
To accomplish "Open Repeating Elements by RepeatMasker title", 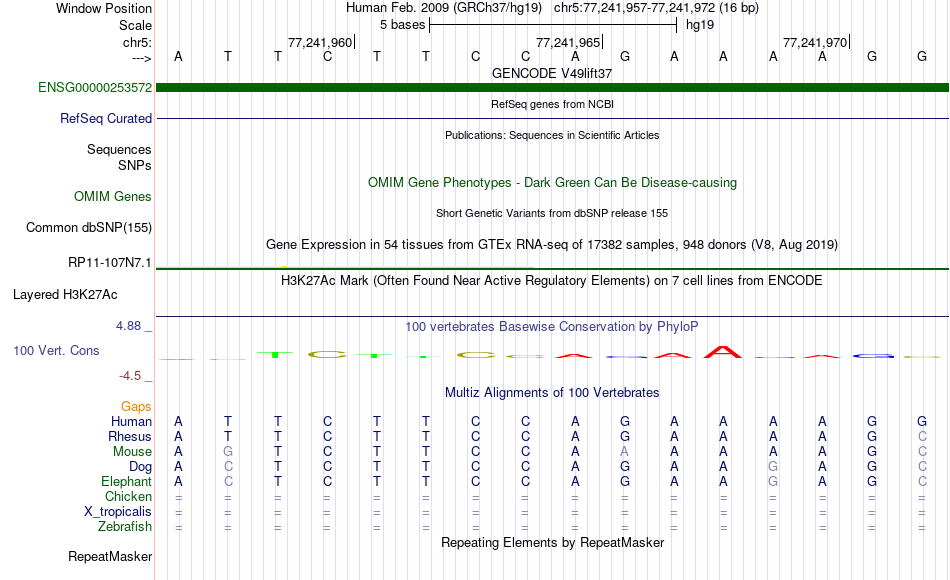I will point(552,542).
